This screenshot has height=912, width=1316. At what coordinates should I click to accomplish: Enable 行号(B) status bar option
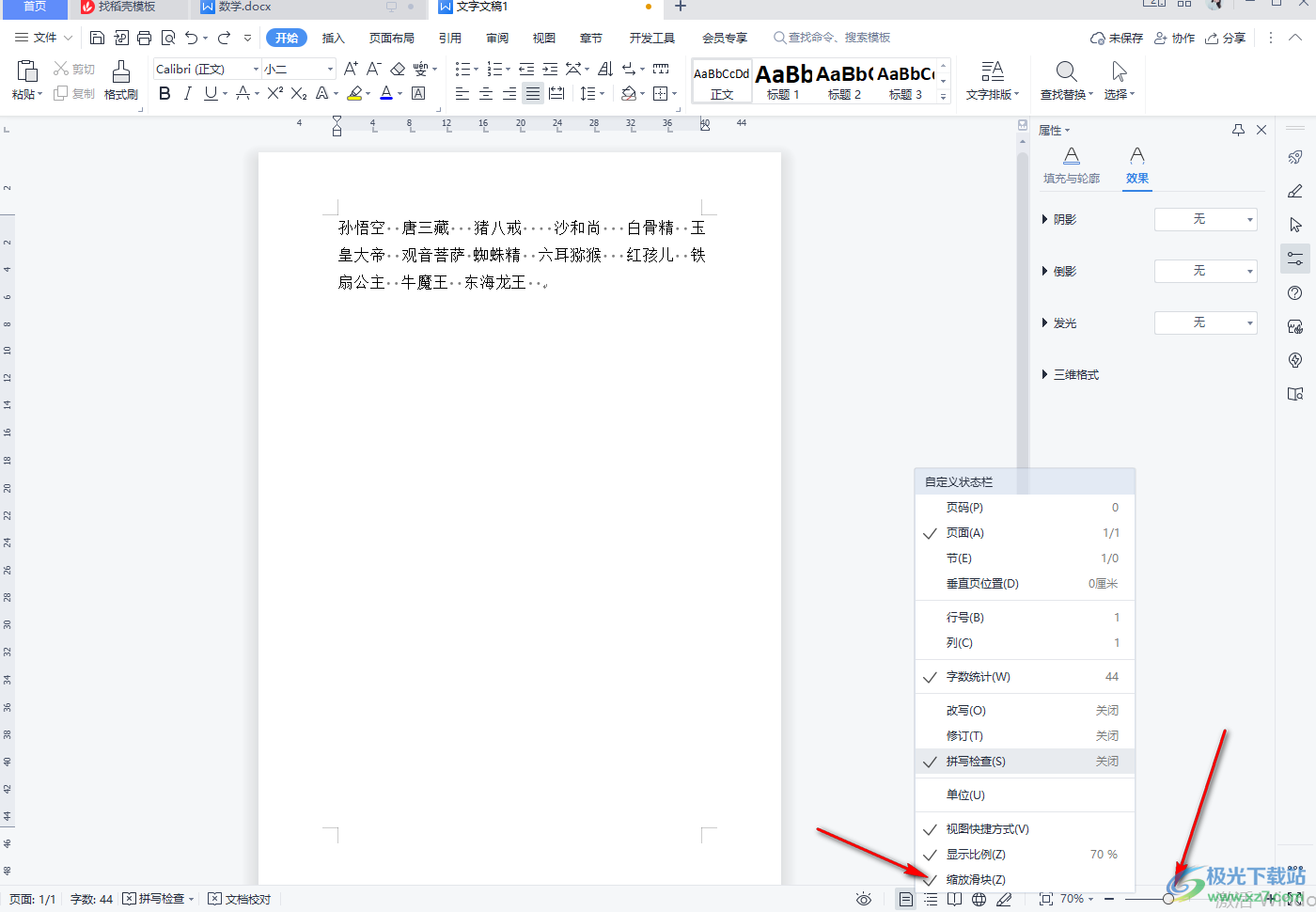tap(1025, 617)
